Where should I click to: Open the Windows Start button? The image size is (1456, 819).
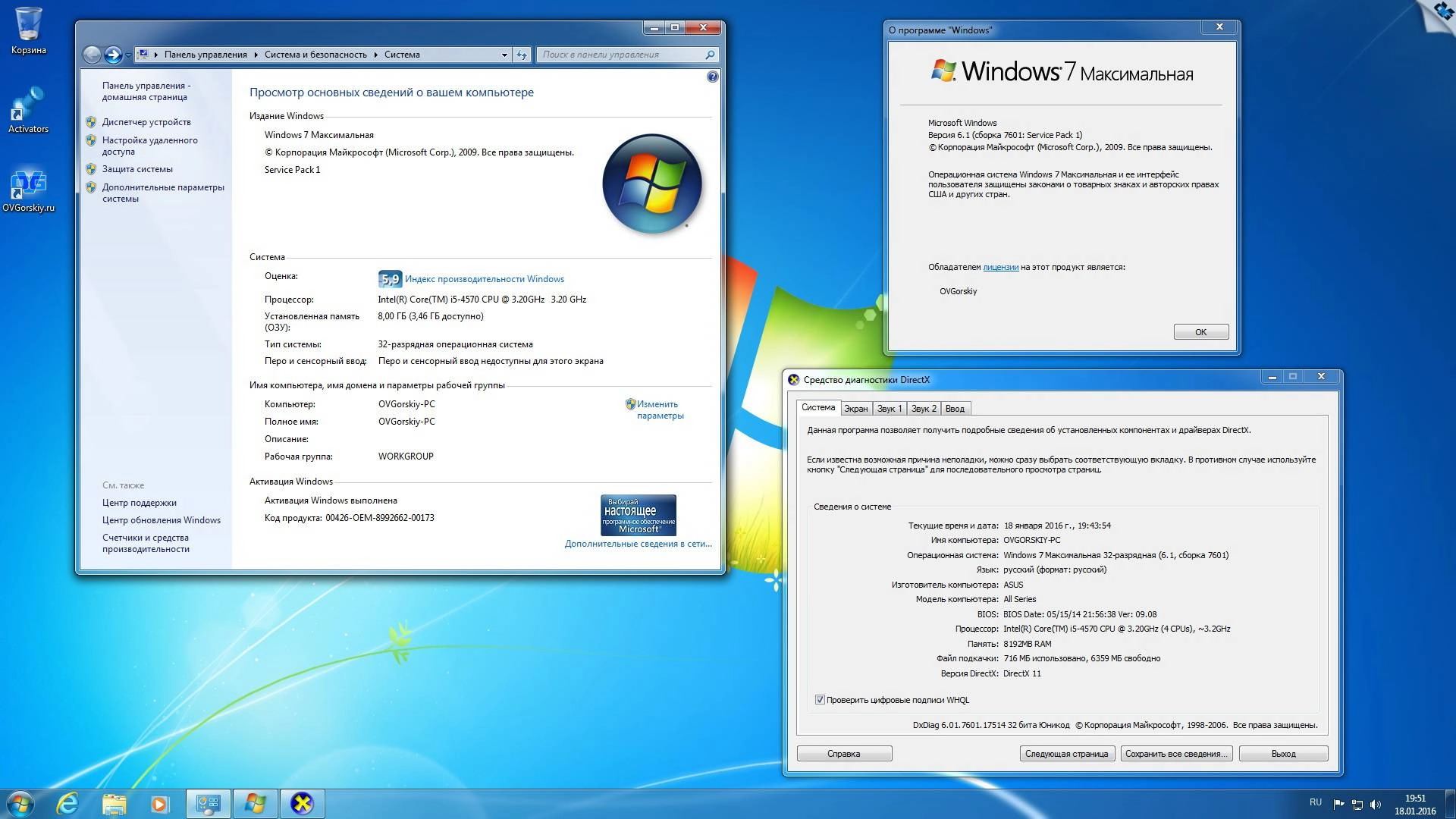(20, 804)
